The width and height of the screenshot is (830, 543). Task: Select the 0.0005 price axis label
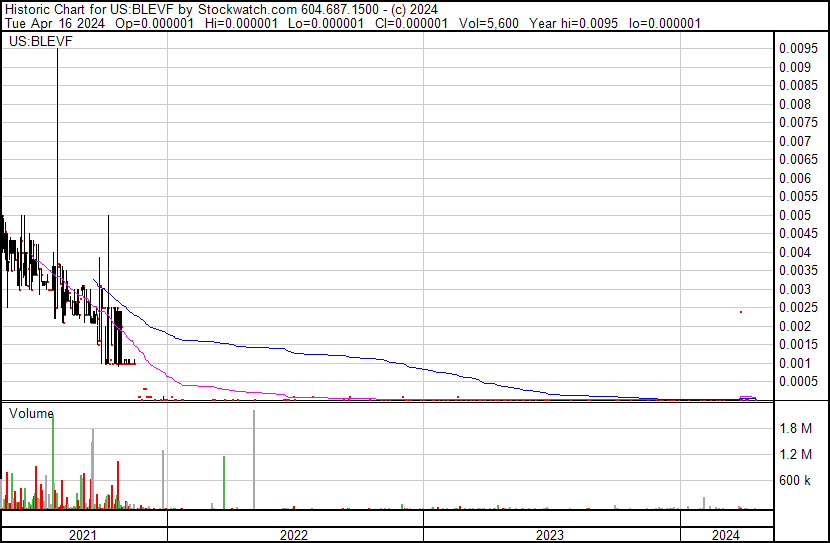tap(798, 382)
